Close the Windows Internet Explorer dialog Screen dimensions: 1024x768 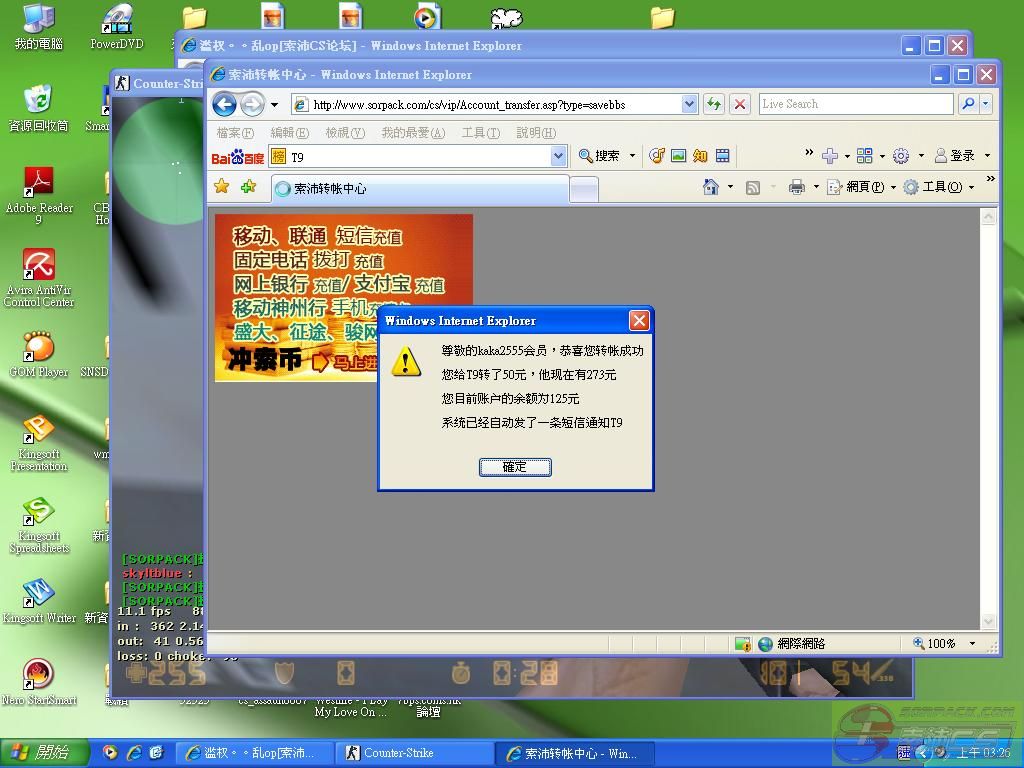click(639, 320)
